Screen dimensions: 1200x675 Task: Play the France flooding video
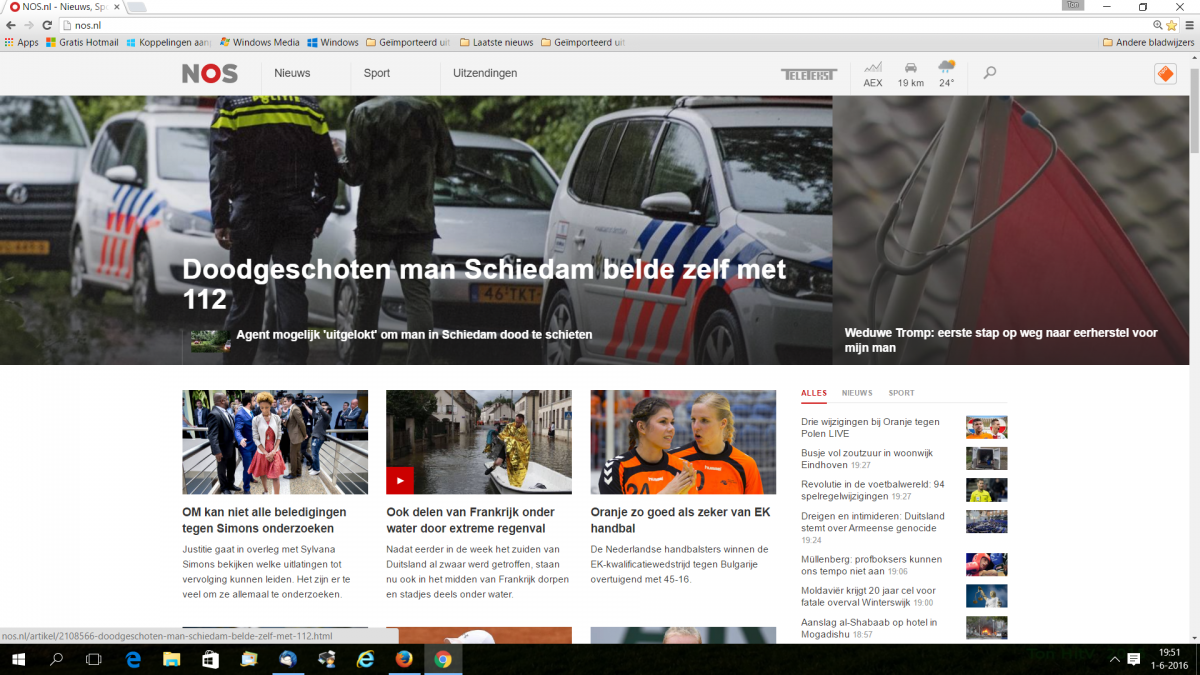(399, 480)
